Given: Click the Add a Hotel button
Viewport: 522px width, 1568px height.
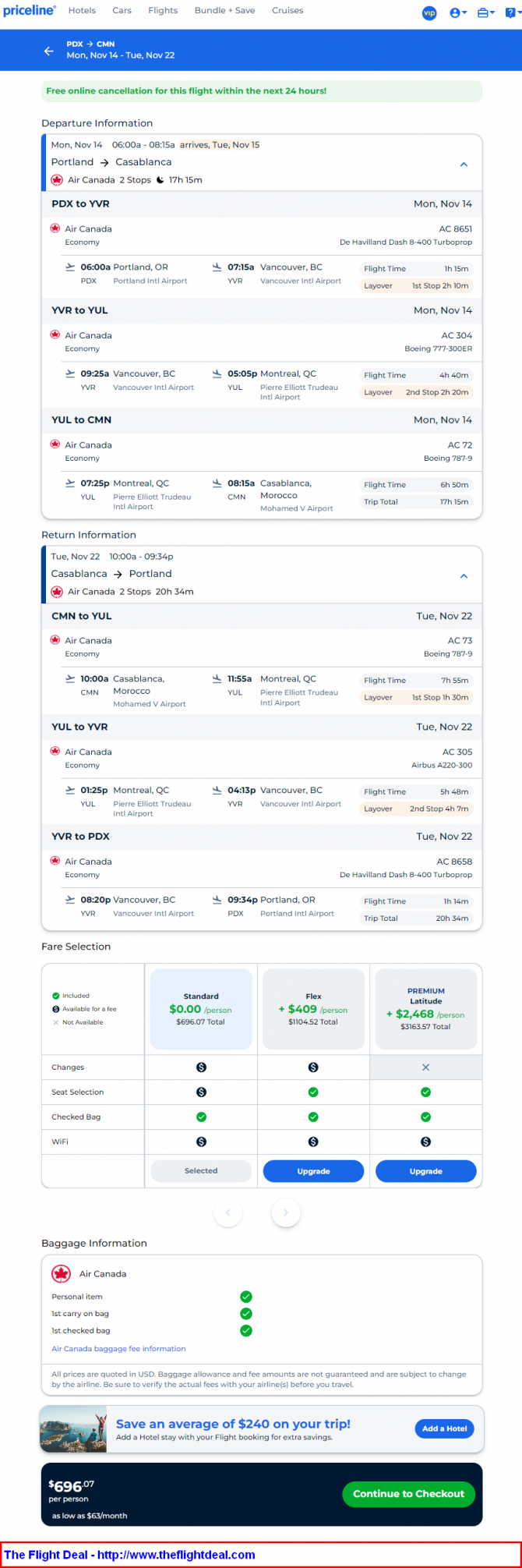Looking at the screenshot, I should coord(444,1428).
